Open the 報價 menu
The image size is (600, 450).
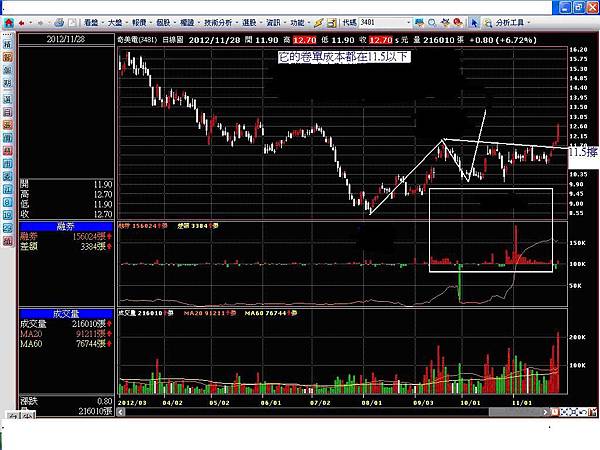pos(139,23)
